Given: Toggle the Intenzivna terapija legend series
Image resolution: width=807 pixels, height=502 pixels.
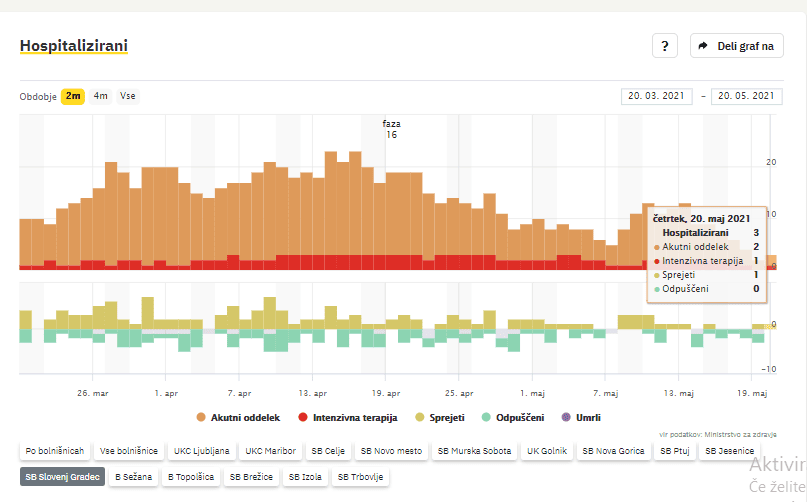Looking at the screenshot, I should (x=349, y=417).
